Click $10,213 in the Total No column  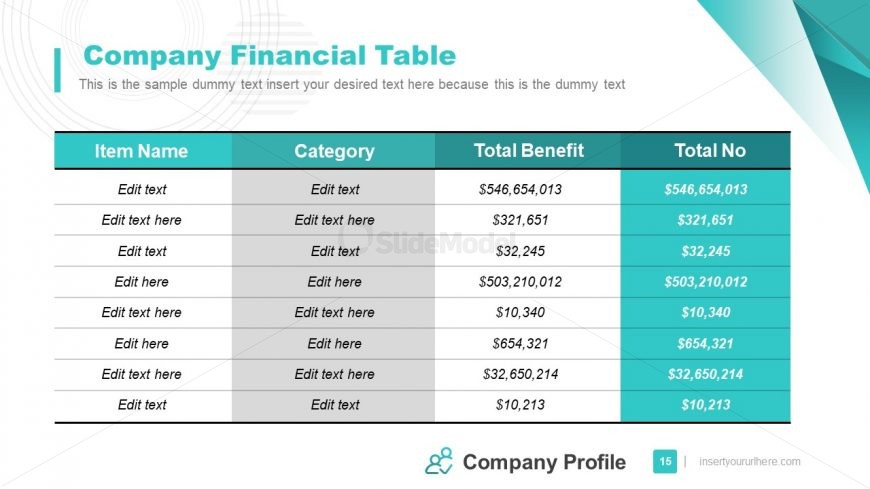pos(706,405)
